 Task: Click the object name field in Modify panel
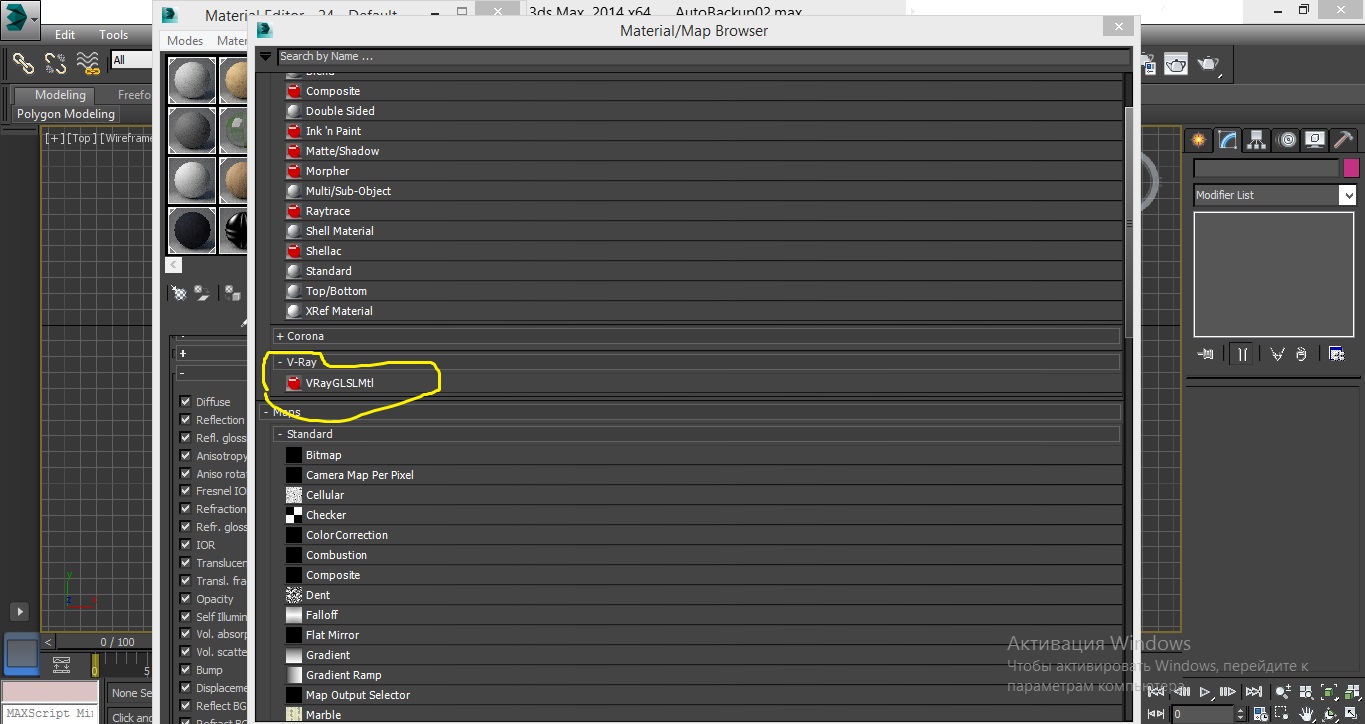[x=1266, y=168]
